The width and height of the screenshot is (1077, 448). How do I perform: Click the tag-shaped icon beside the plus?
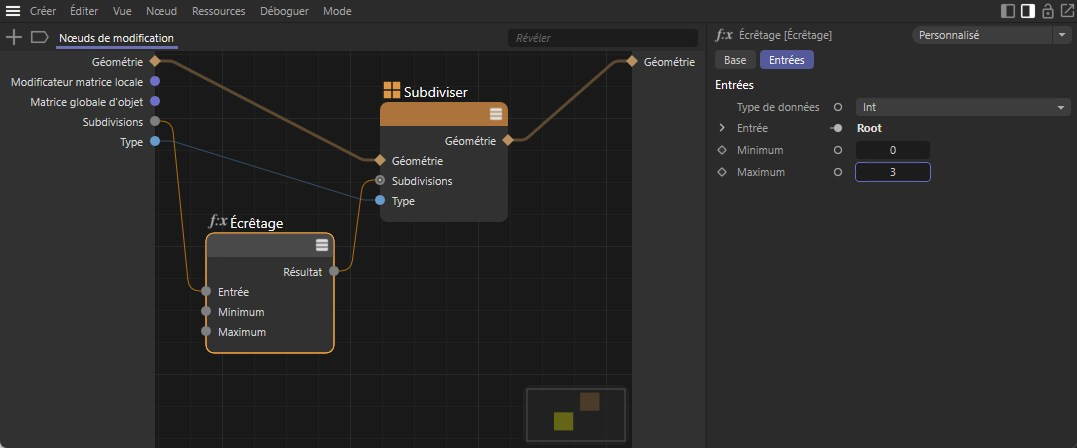point(39,37)
